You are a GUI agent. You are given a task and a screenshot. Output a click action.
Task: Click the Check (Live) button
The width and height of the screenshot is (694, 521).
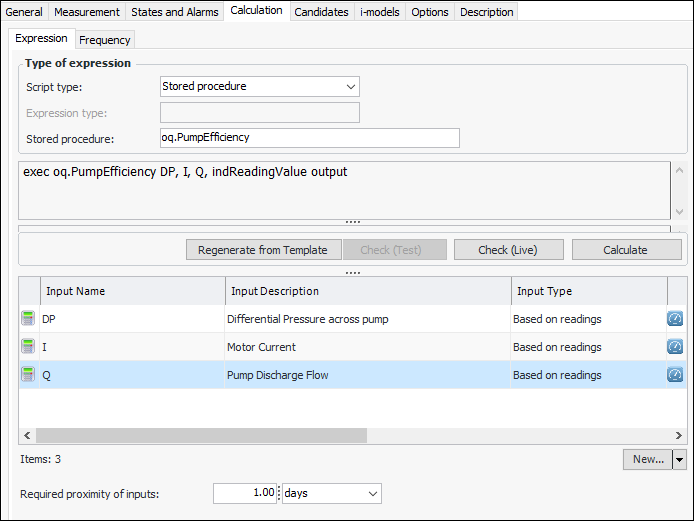point(508,250)
